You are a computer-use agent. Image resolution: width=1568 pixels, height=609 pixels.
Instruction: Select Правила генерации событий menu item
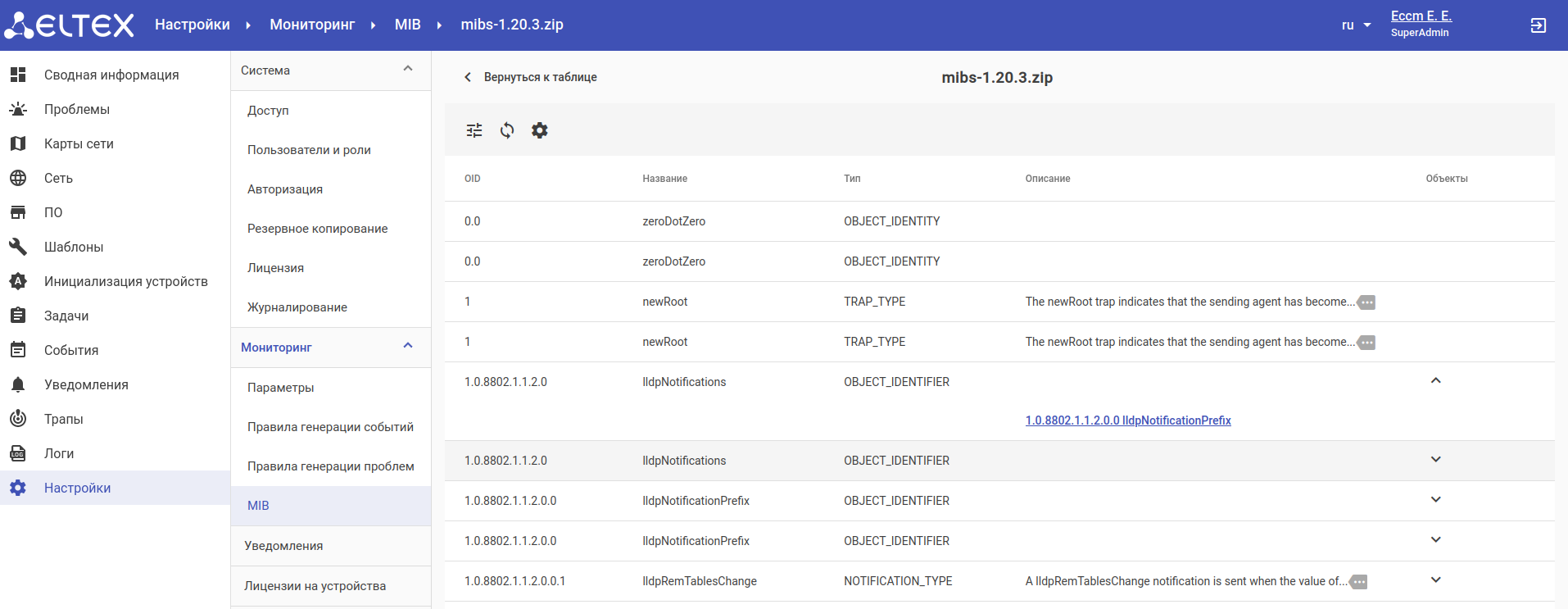(x=330, y=427)
